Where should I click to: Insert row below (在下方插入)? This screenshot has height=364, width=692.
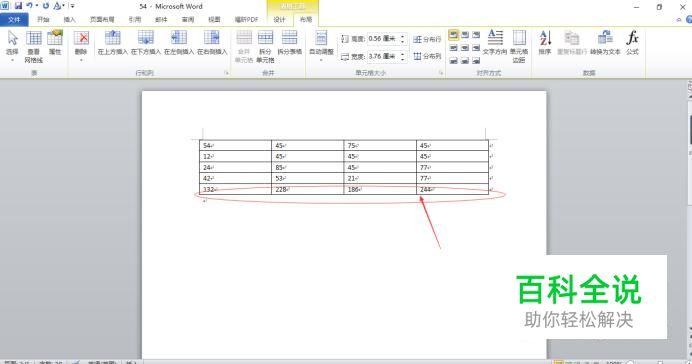pyautogui.click(x=146, y=43)
